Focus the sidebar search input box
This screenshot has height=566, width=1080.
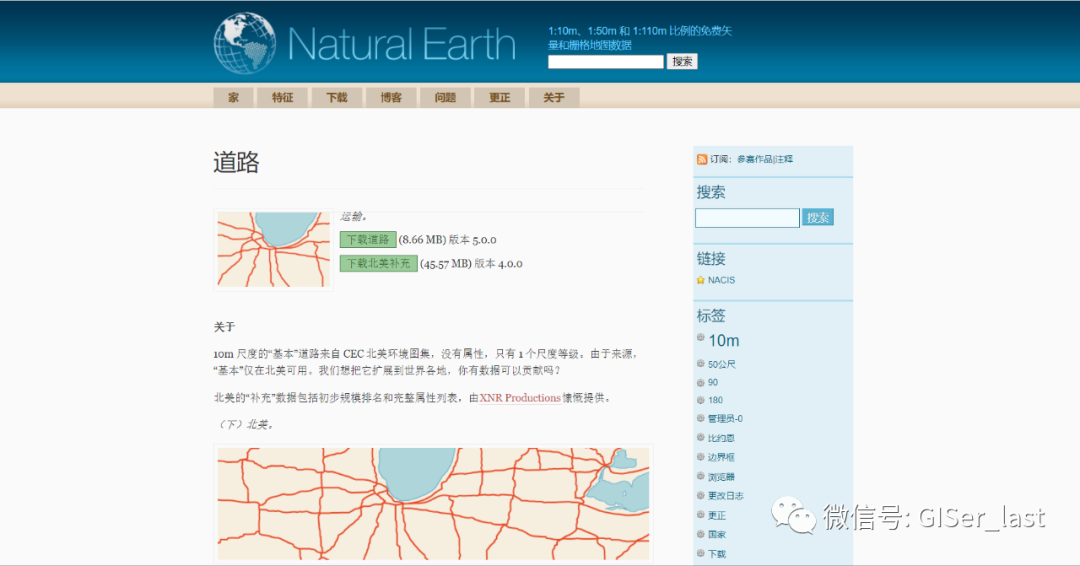(x=747, y=218)
